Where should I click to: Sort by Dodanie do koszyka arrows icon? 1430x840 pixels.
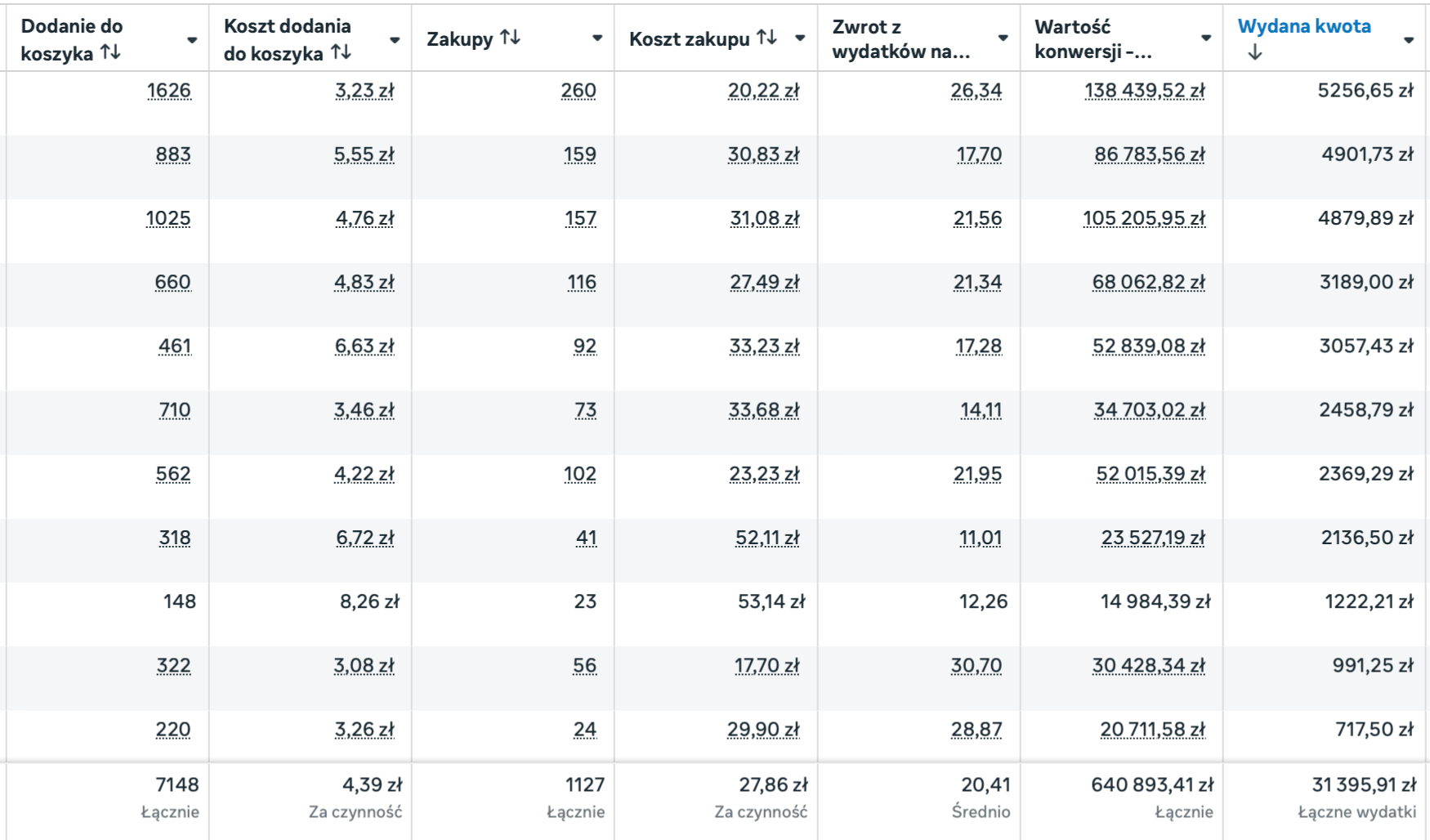pos(110,52)
